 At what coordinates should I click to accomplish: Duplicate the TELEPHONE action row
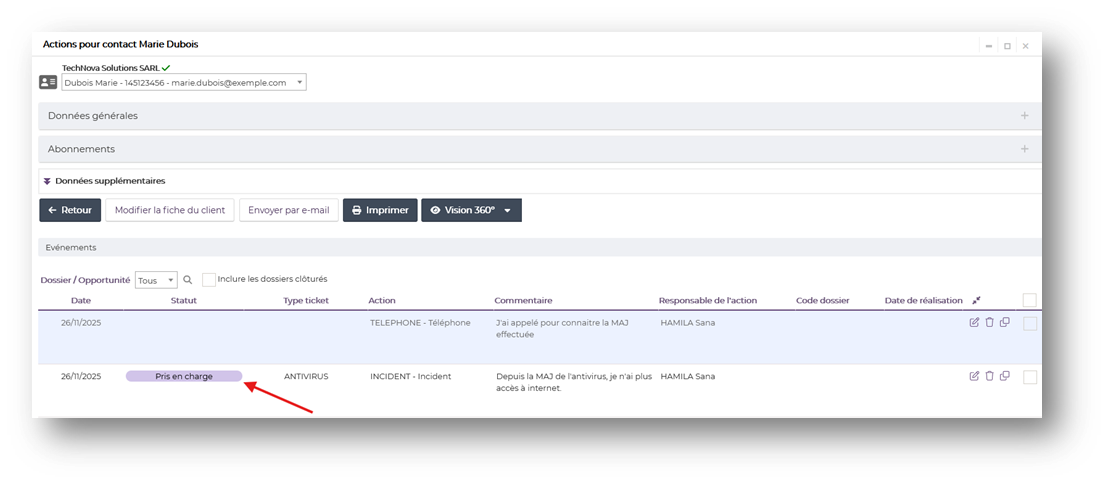pyautogui.click(x=1004, y=322)
